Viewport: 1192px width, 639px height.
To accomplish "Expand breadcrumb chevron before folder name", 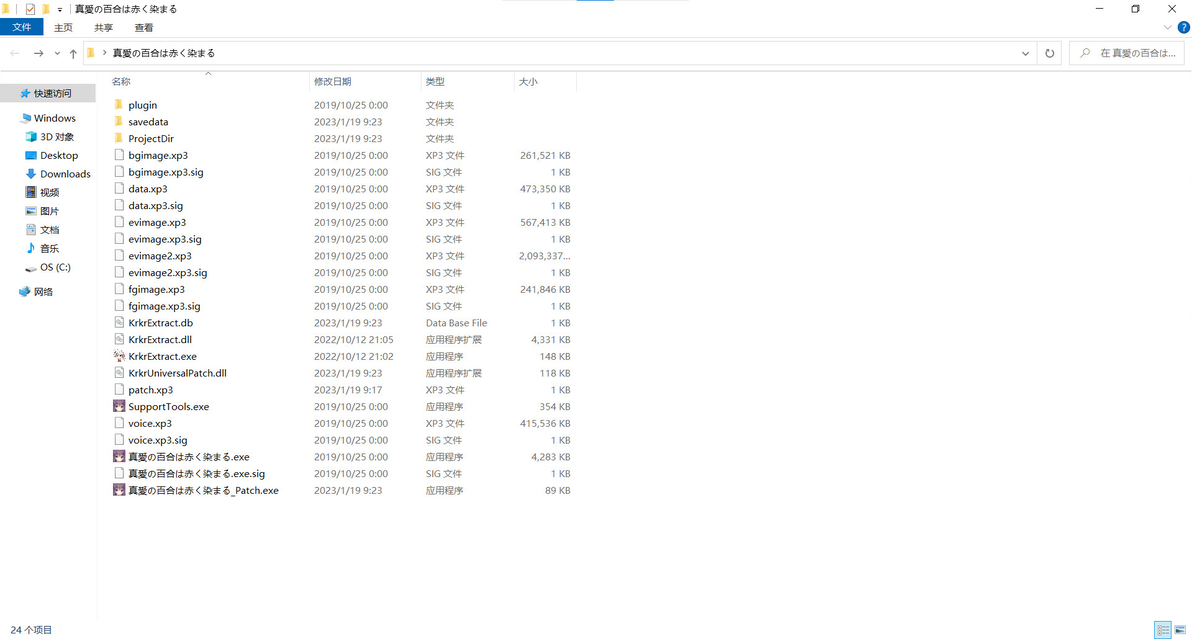I will point(104,53).
